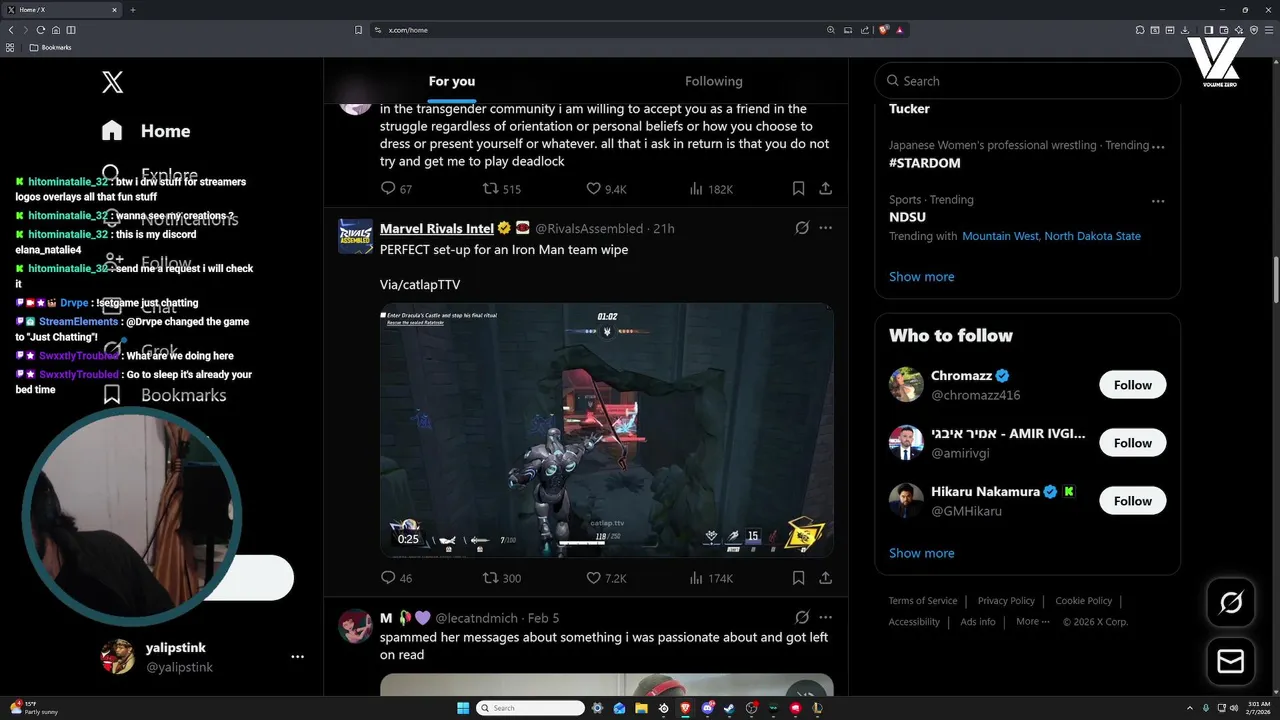
Task: Click the X logo in the sidebar
Action: click(113, 82)
